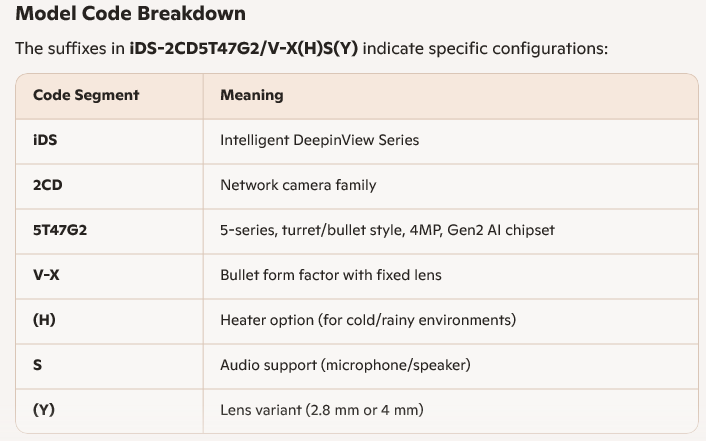
Task: Select the "iDS" code segment cell
Action: [45, 141]
